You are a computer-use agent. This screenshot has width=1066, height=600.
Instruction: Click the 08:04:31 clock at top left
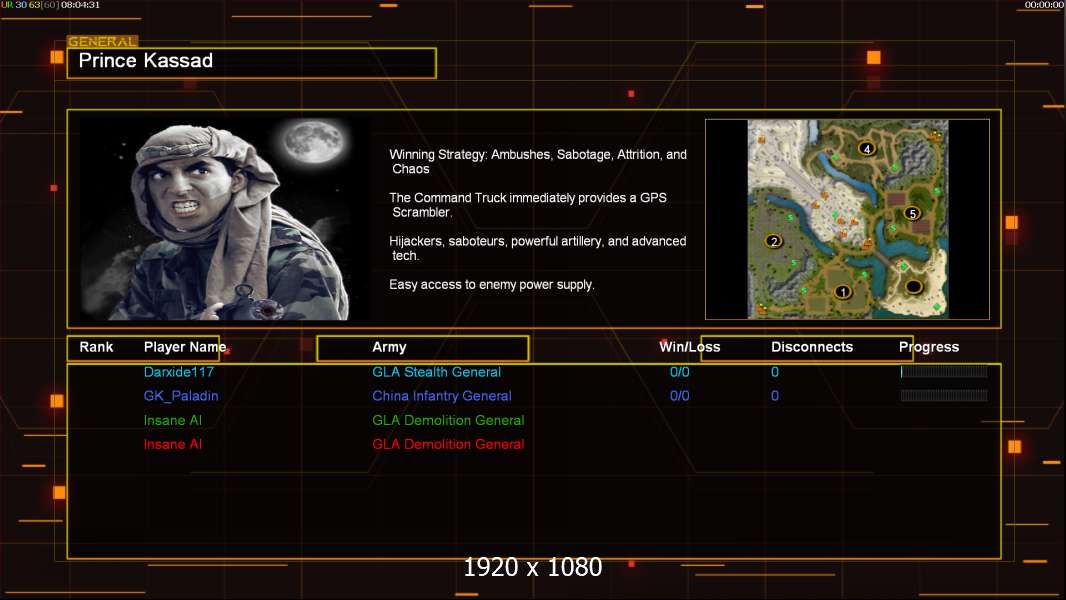click(x=80, y=5)
